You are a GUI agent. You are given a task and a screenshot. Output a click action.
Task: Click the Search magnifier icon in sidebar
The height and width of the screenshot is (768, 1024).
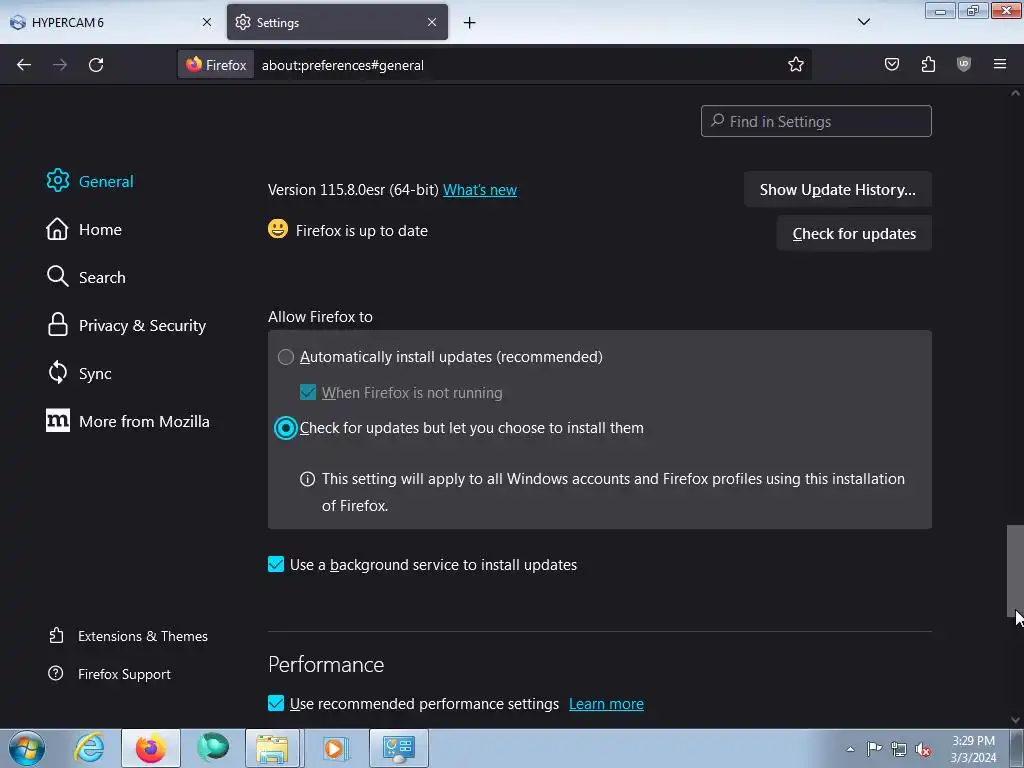click(57, 276)
